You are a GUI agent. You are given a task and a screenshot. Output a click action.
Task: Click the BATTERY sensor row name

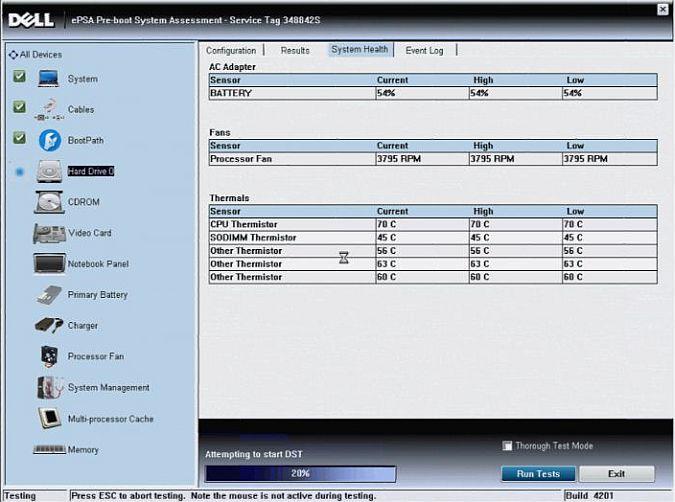pyautogui.click(x=231, y=93)
